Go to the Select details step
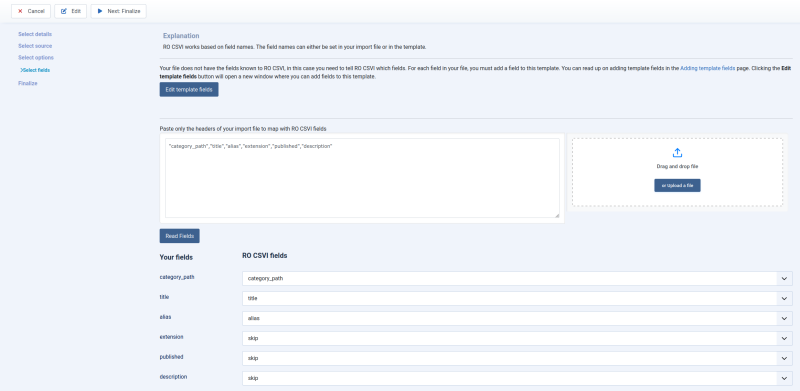 [35, 34]
